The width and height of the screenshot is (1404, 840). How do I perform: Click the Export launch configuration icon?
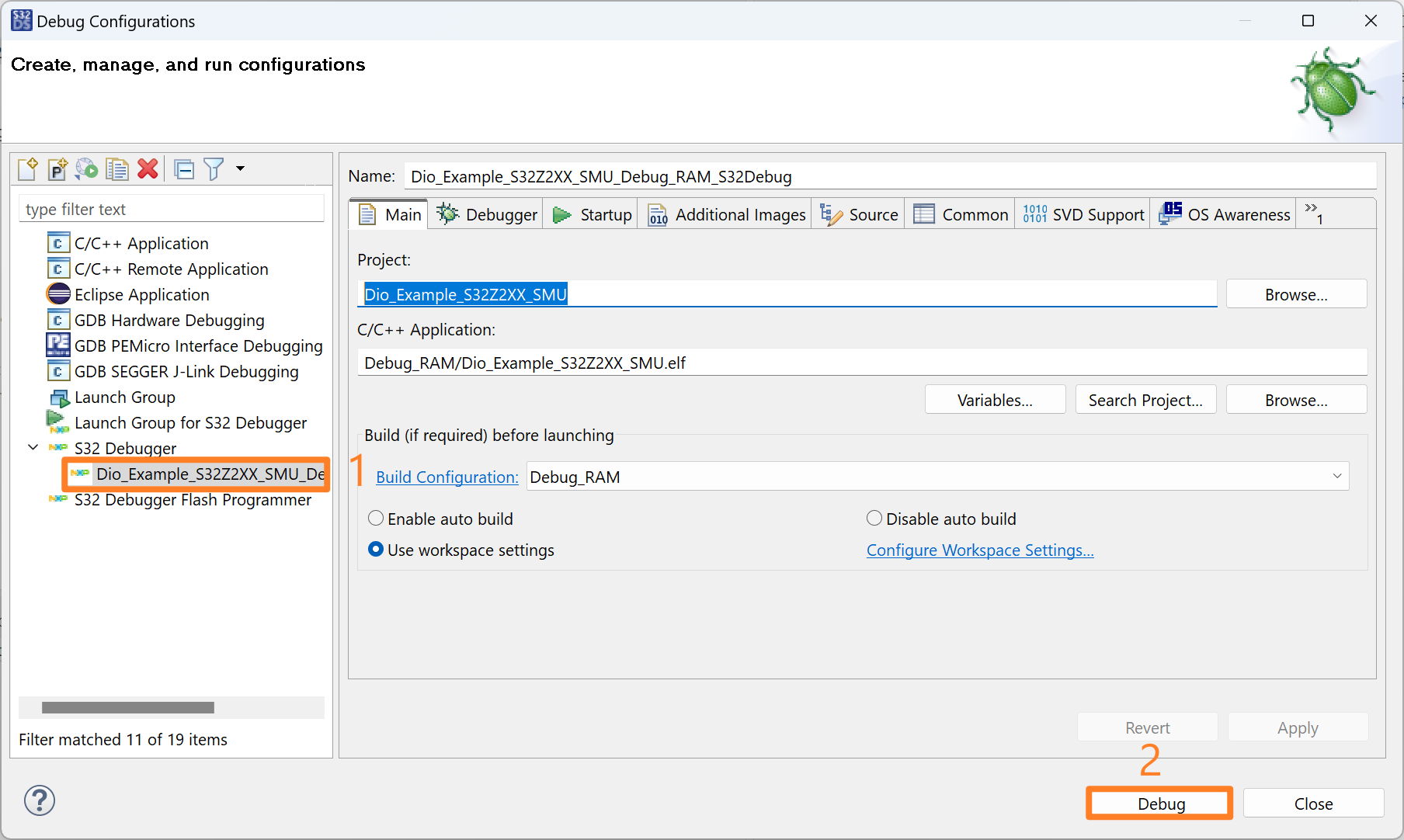coord(87,168)
